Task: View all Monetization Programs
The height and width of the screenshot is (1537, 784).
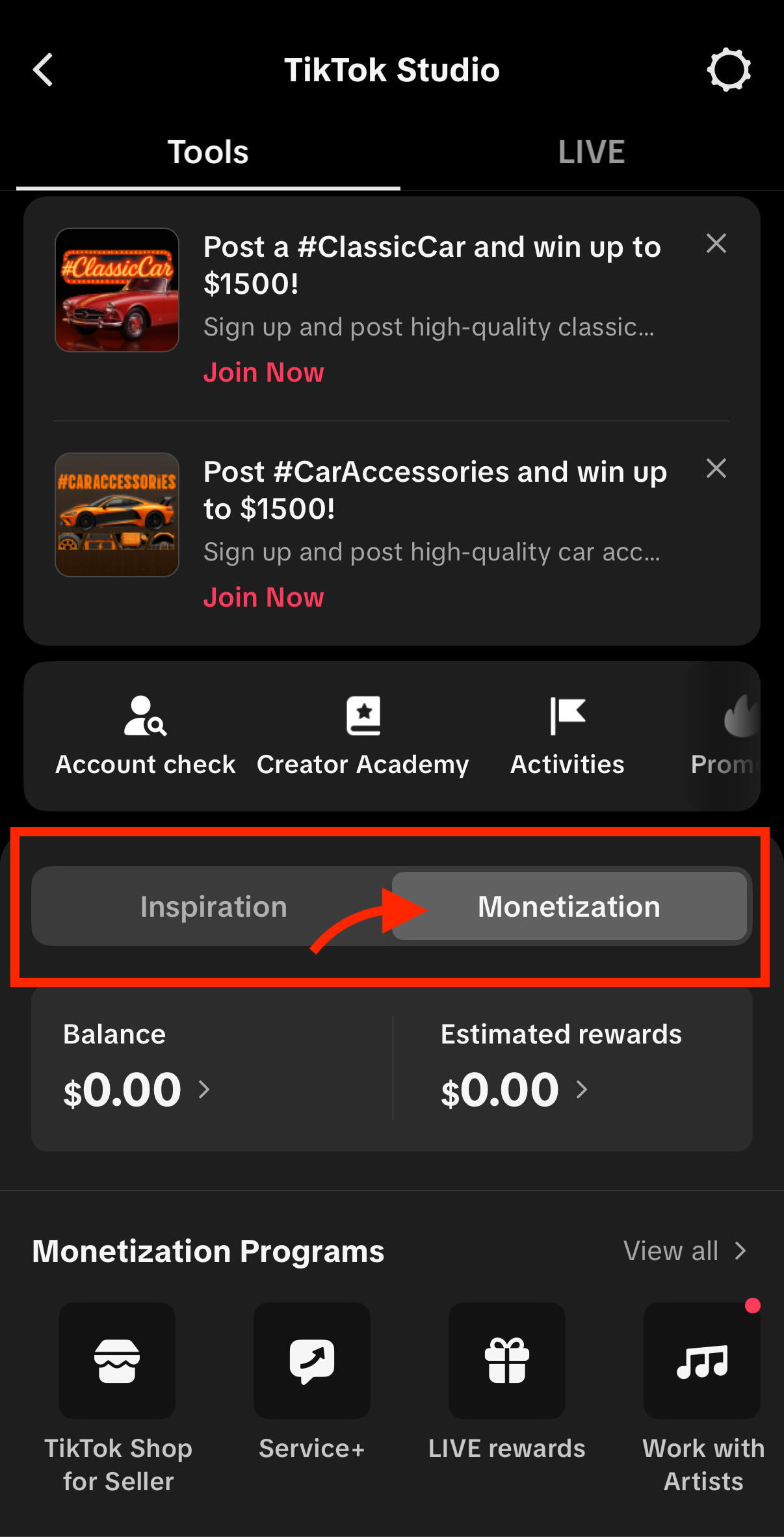Action: click(685, 1251)
